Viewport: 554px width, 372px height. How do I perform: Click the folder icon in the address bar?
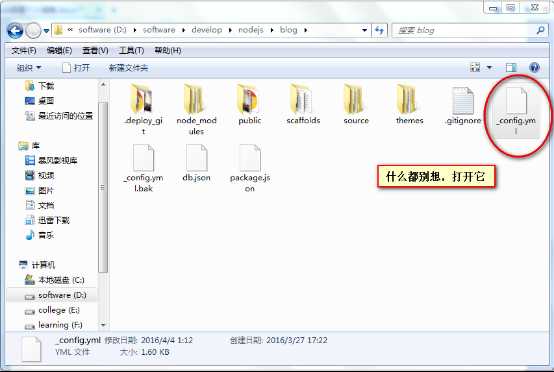[58, 30]
